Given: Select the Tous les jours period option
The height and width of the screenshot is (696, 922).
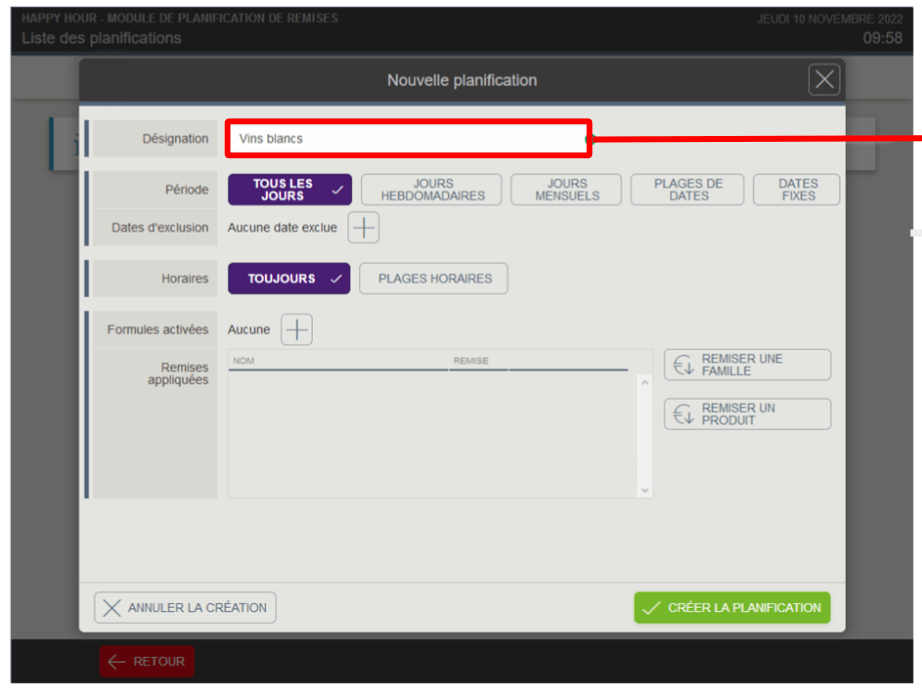Looking at the screenshot, I should 290,189.
